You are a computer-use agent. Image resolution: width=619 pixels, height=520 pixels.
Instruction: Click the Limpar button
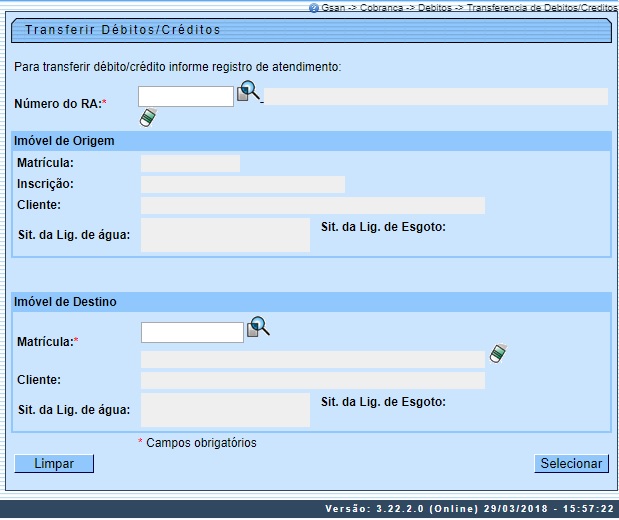pyautogui.click(x=54, y=464)
